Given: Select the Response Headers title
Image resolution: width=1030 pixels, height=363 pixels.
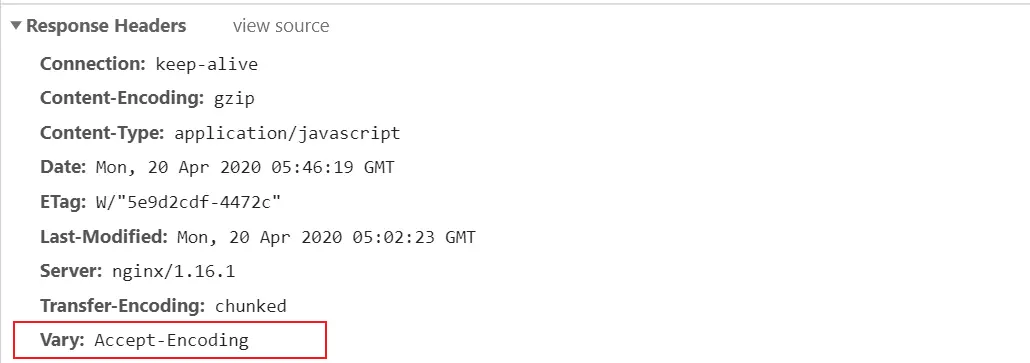Looking at the screenshot, I should (x=106, y=26).
